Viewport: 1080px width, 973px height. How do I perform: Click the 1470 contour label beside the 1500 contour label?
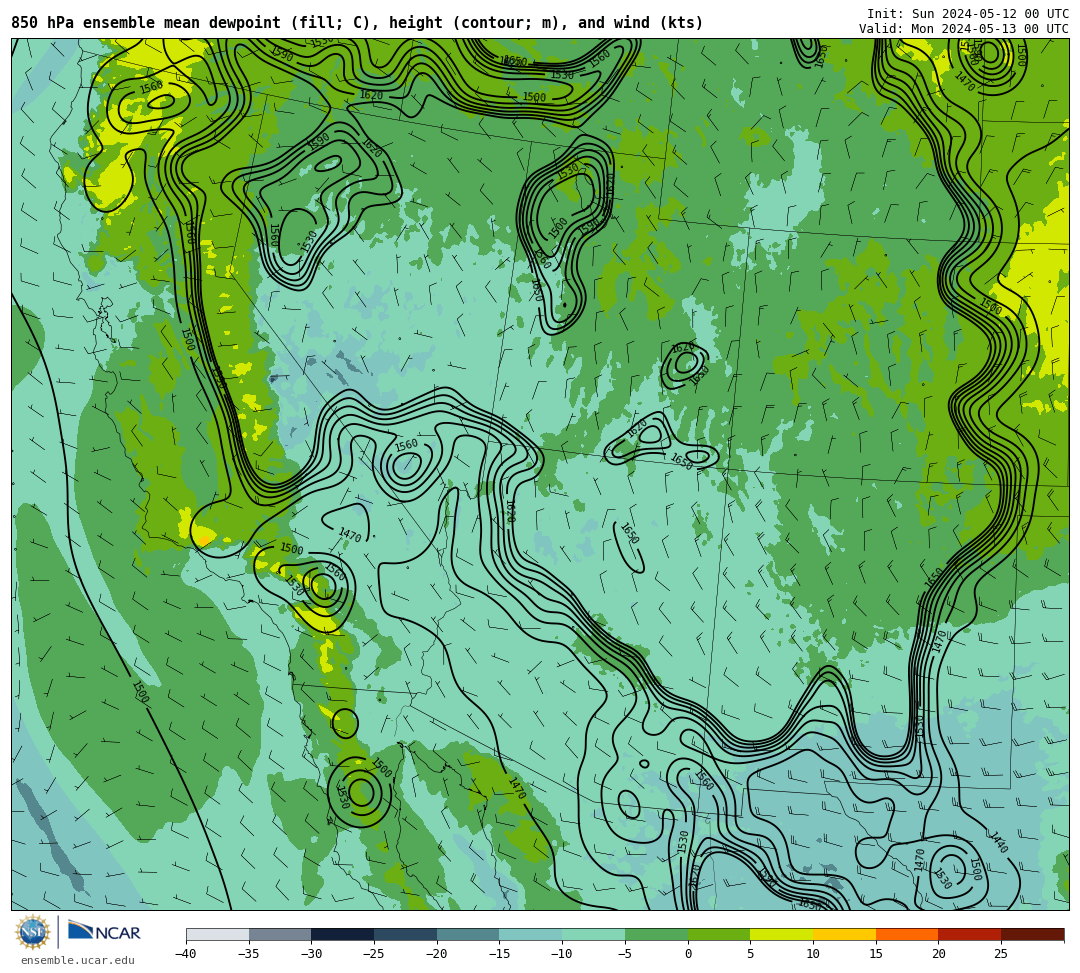[x=920, y=860]
